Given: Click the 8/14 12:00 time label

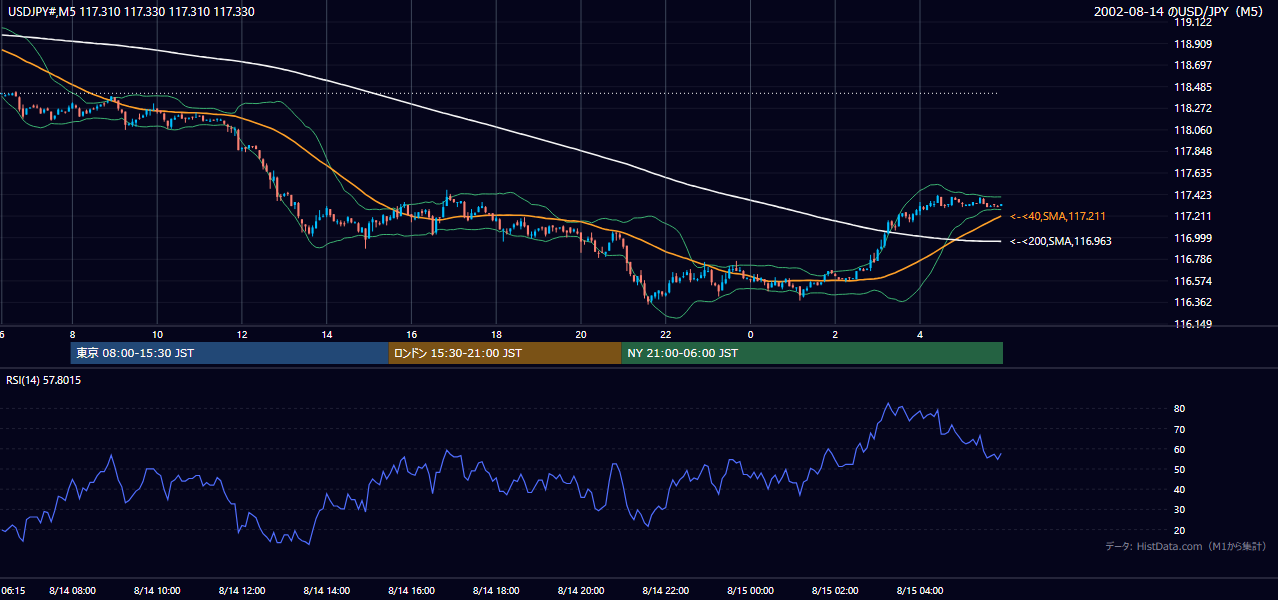Looking at the screenshot, I should 242,591.
